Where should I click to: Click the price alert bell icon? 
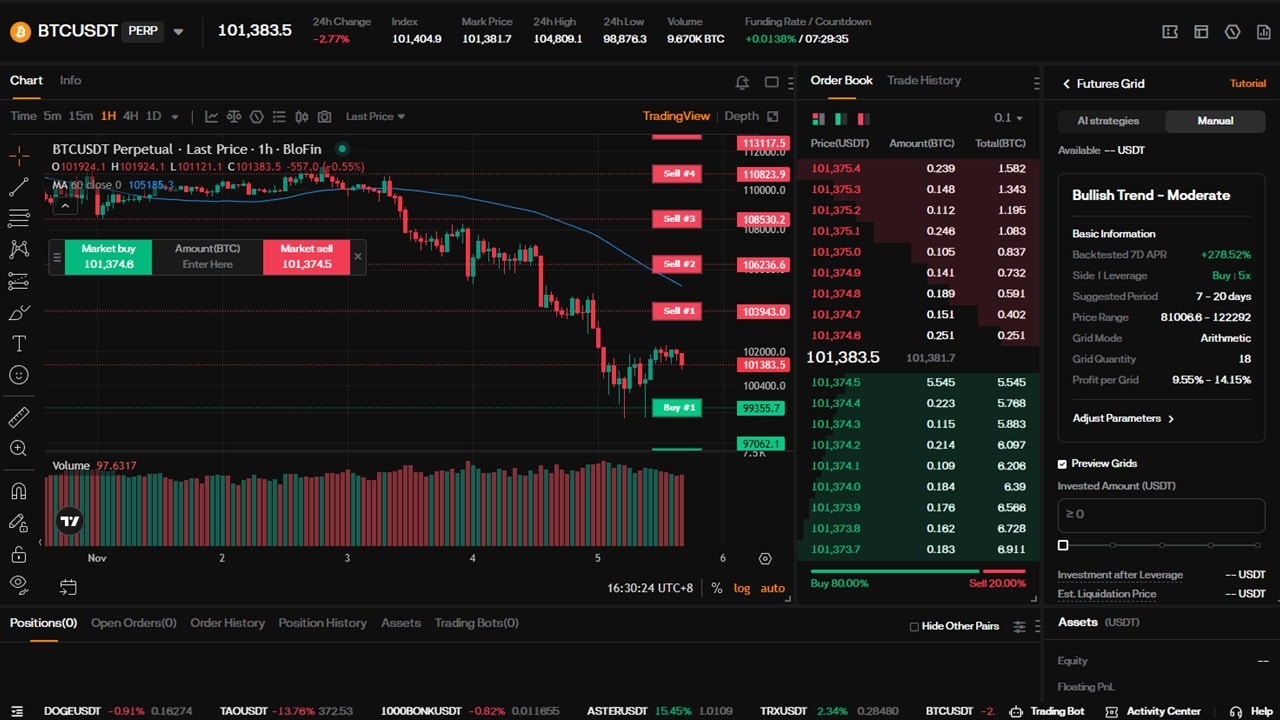pyautogui.click(x=742, y=83)
